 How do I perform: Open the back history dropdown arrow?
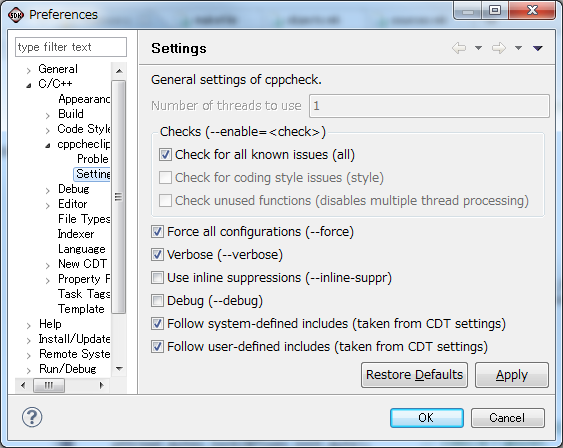(x=478, y=48)
